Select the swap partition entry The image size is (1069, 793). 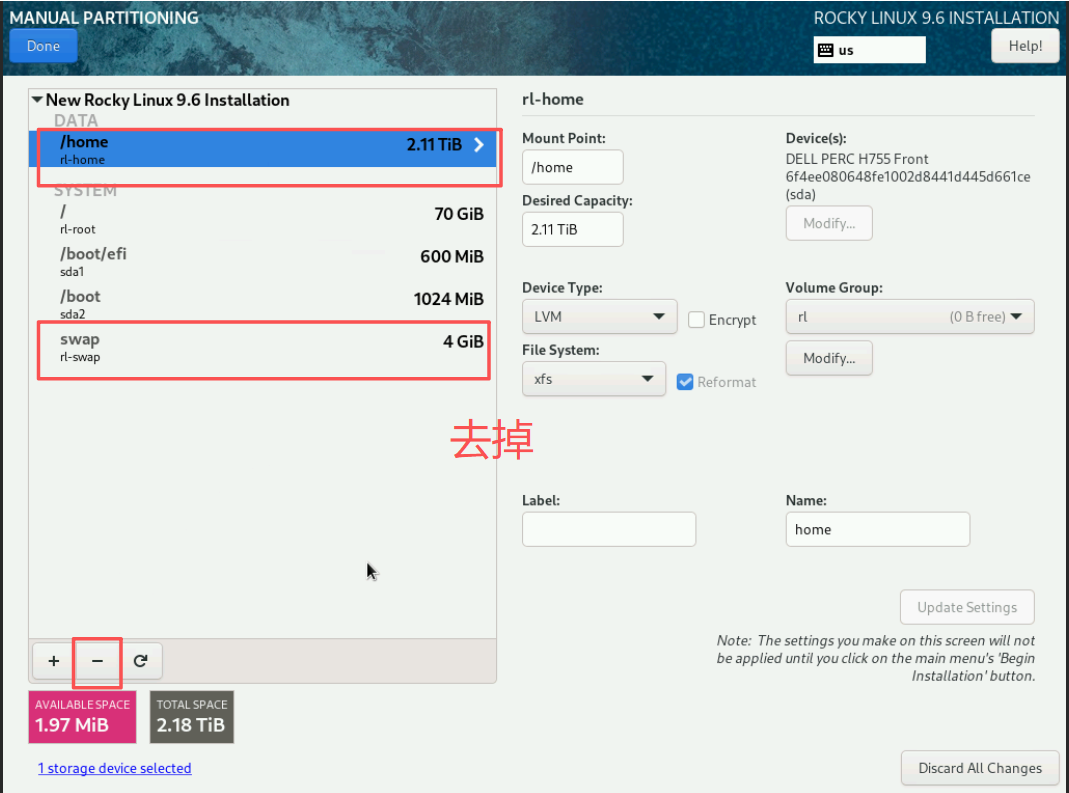(262, 347)
